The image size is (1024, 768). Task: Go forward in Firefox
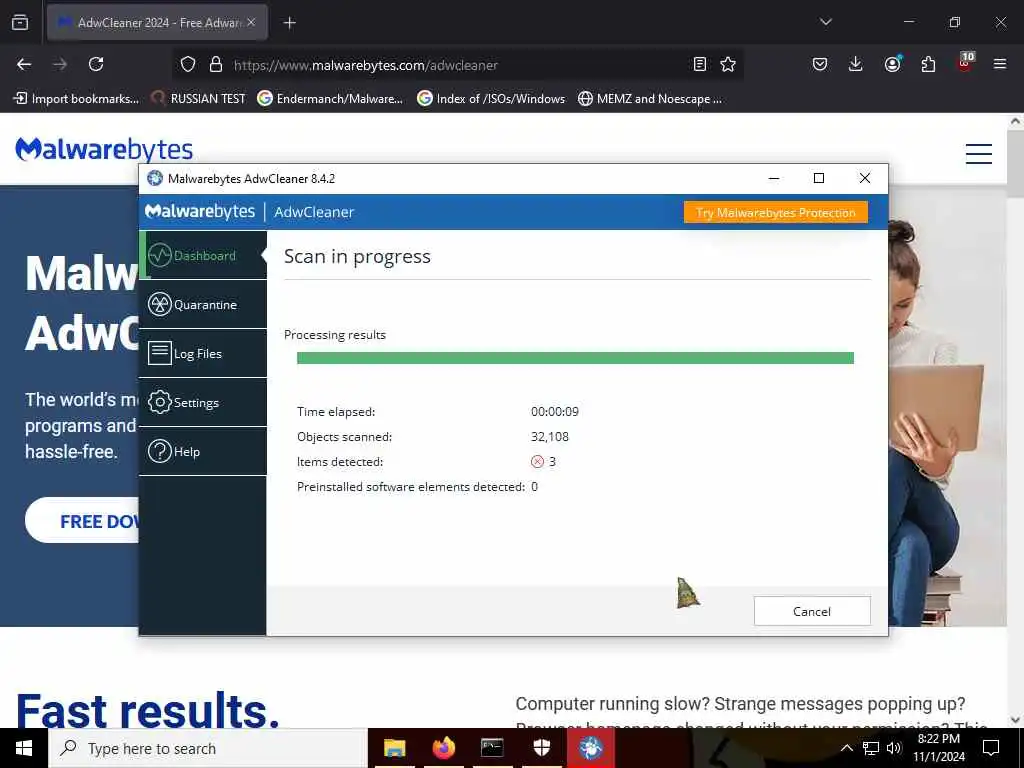coord(60,64)
